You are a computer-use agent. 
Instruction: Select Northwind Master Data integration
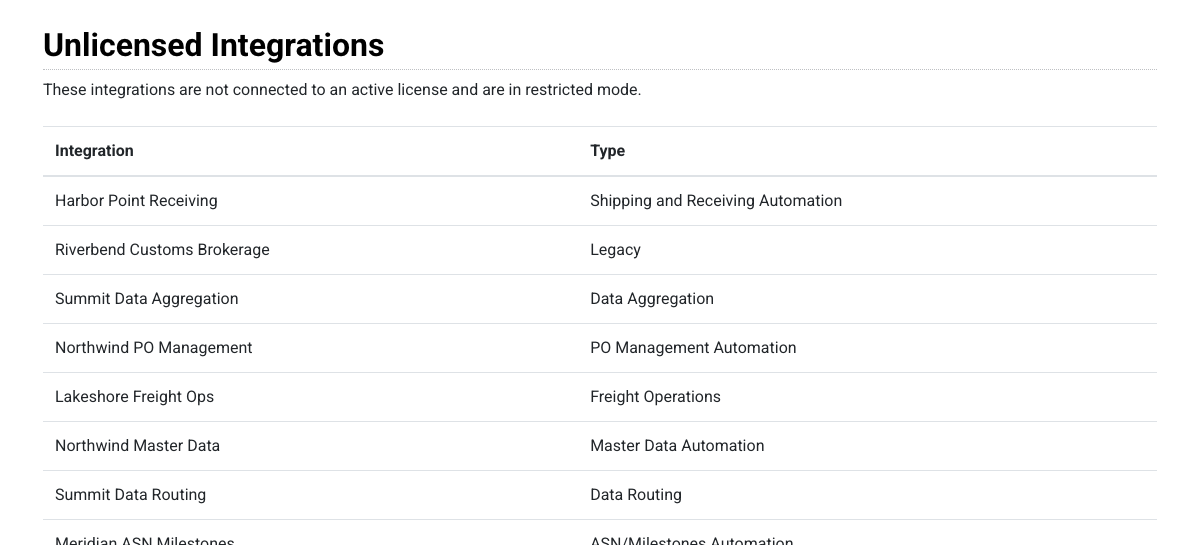[x=137, y=446]
